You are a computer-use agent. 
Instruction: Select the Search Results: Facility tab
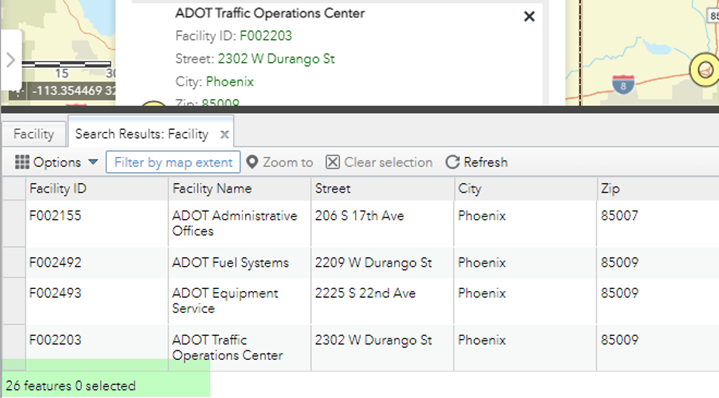pos(142,134)
